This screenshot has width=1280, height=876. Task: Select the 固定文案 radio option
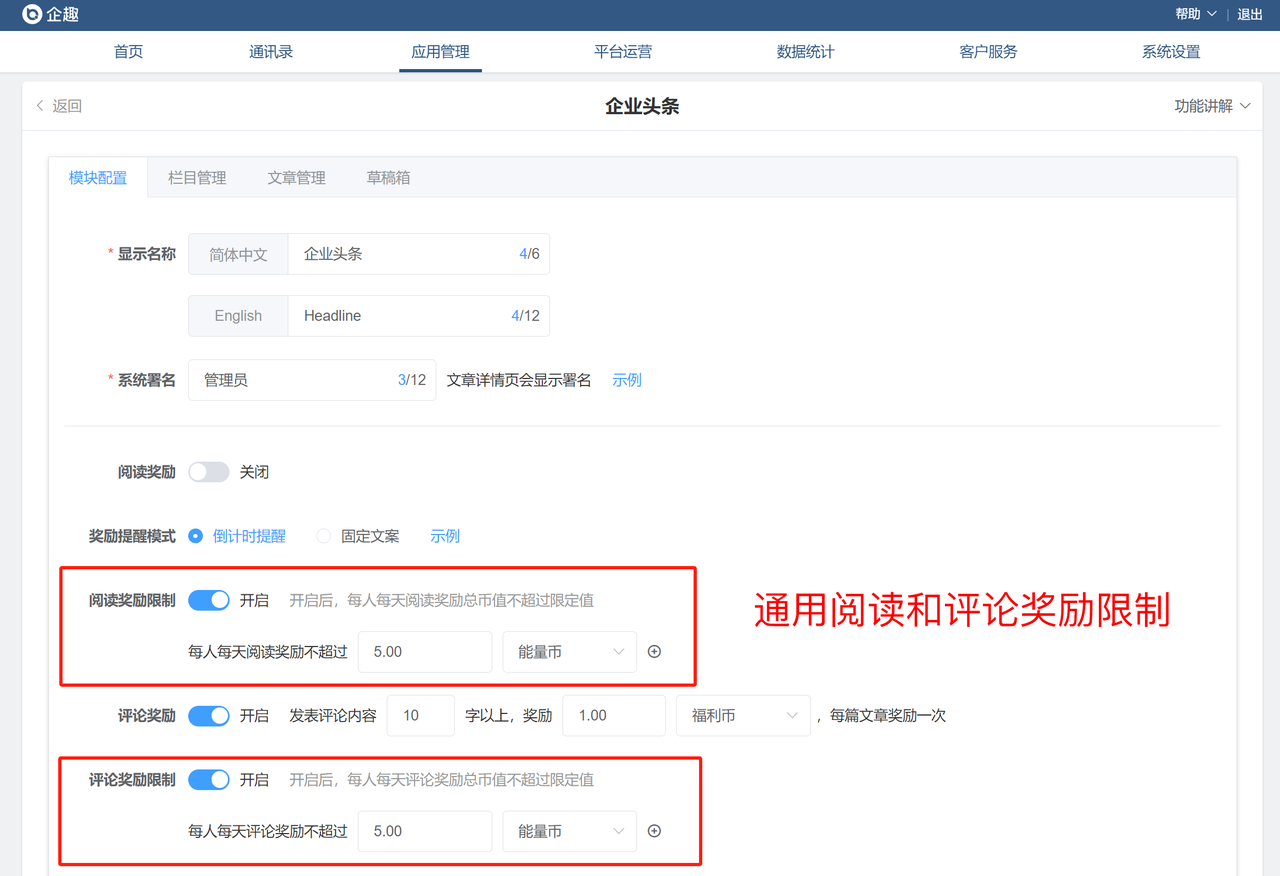324,536
